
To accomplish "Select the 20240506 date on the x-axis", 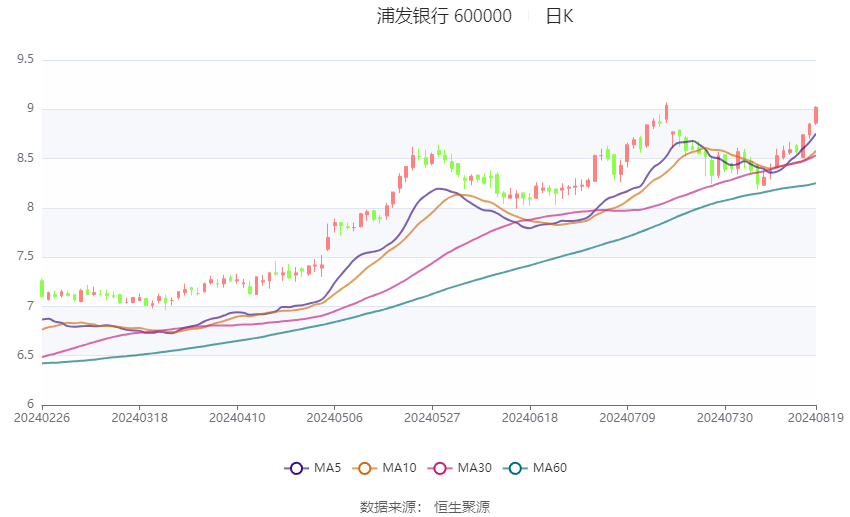I will (x=334, y=417).
